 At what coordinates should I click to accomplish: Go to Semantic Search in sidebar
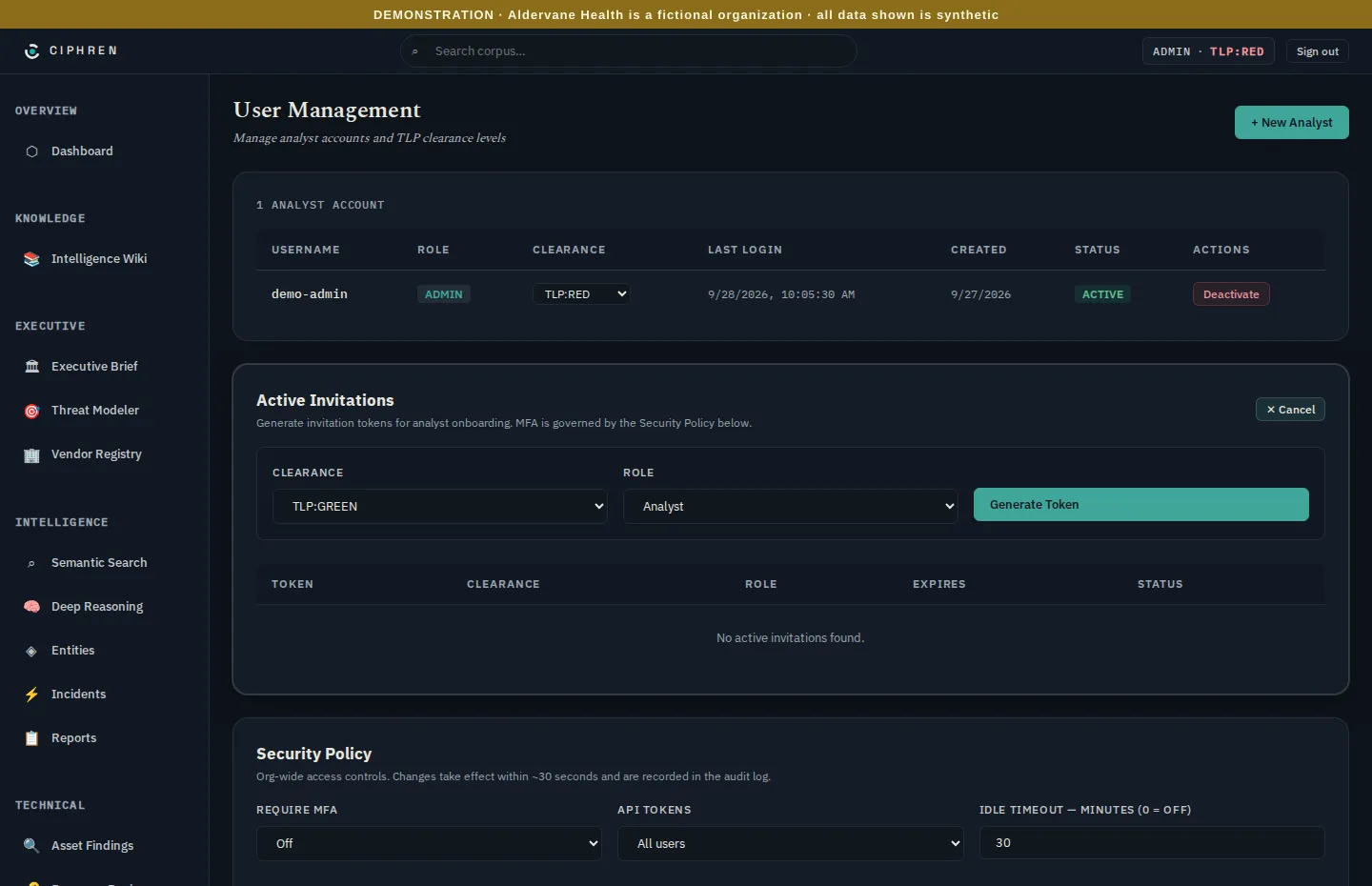(x=99, y=563)
